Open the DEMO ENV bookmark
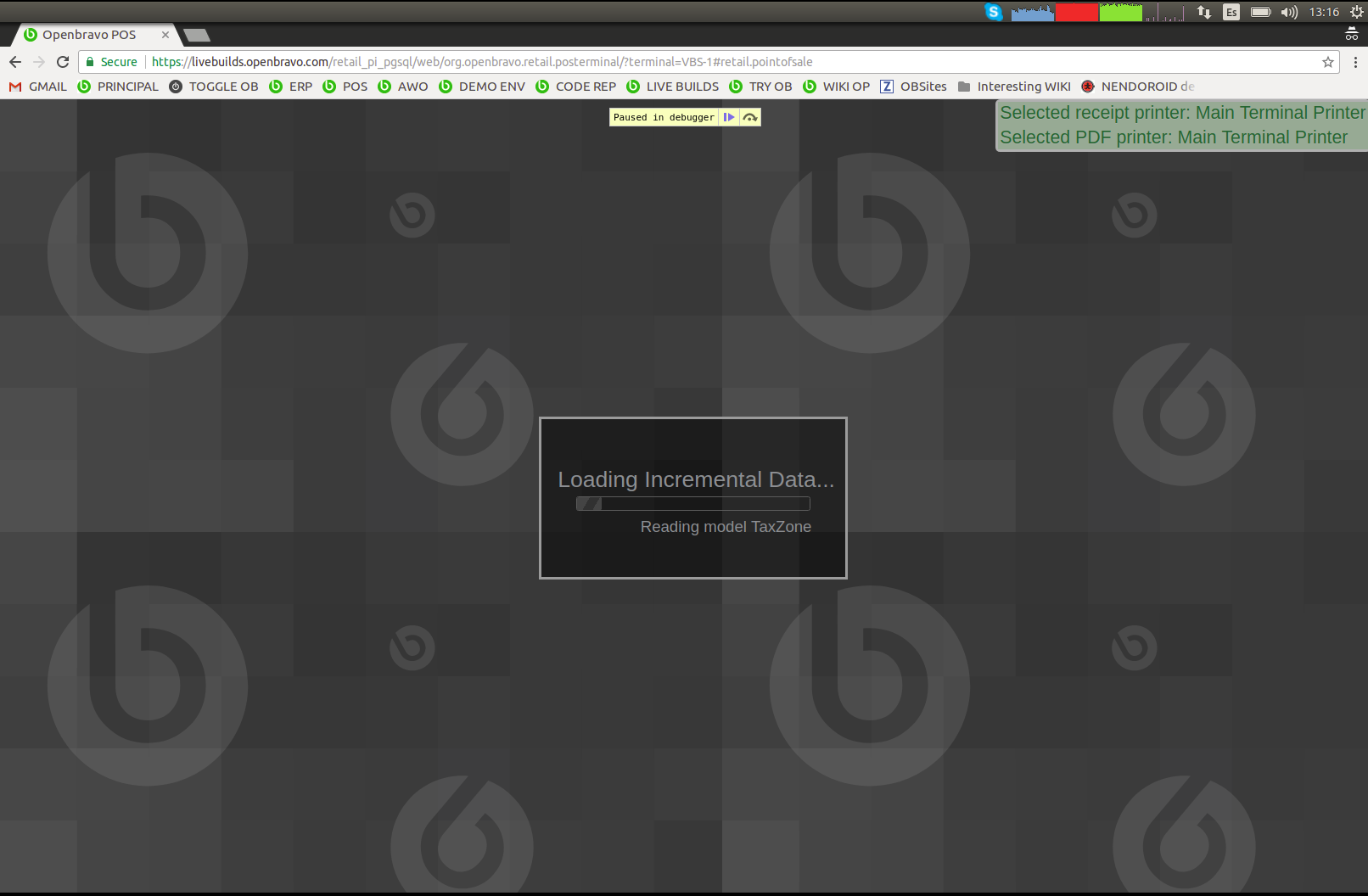 (482, 87)
